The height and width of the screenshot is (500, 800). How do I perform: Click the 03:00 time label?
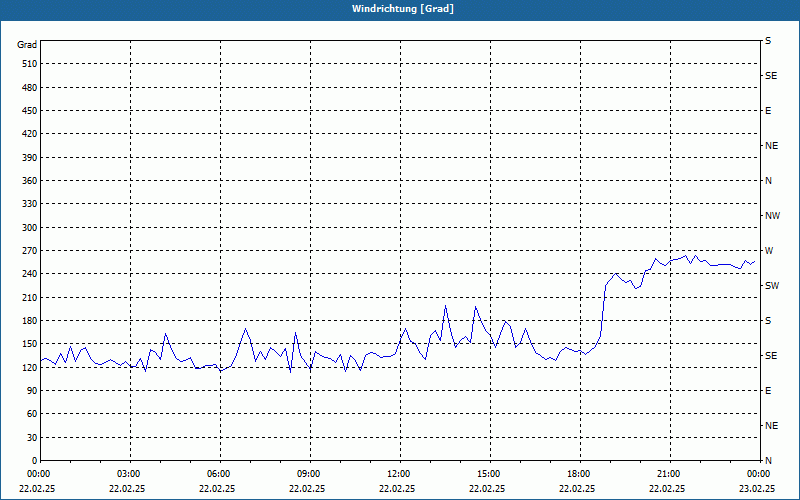(130, 474)
